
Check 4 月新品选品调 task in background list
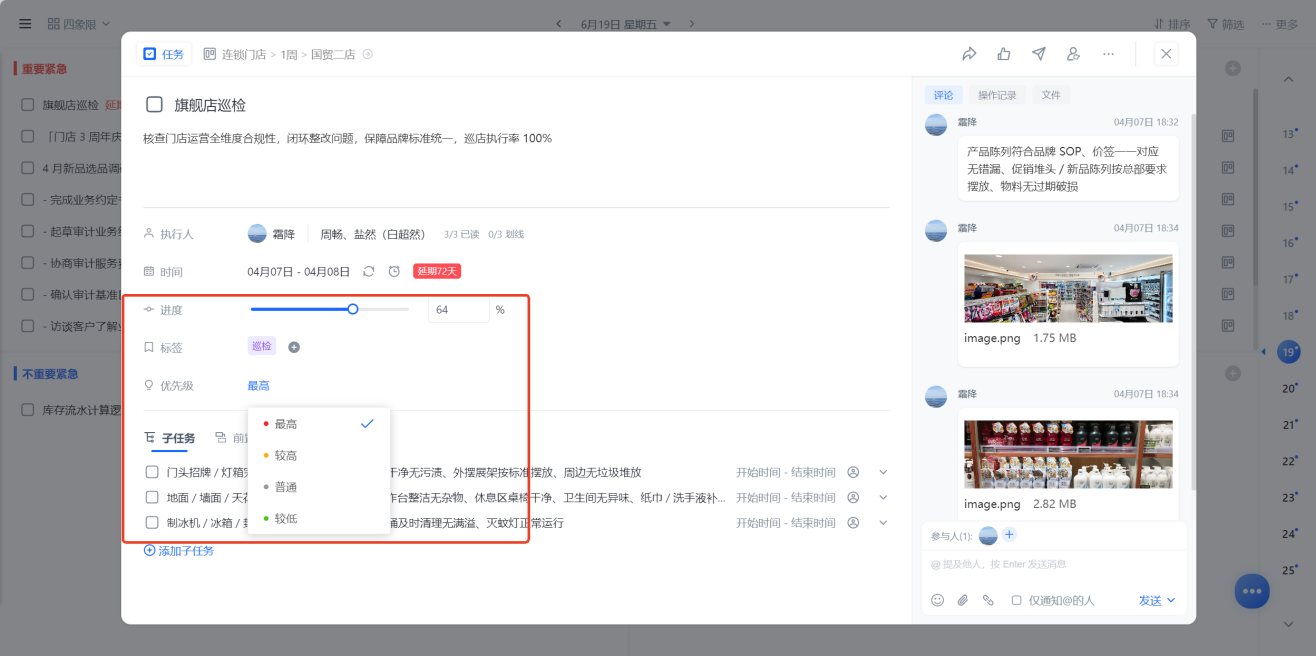pos(28,168)
